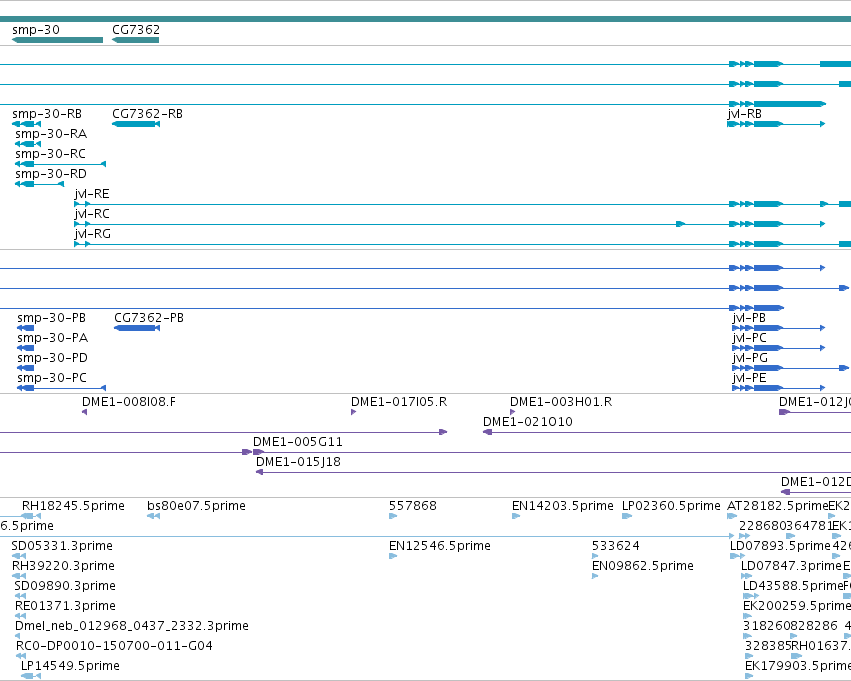Select the CG7362 gene feature
This screenshot has height=681, width=851.
point(135,40)
